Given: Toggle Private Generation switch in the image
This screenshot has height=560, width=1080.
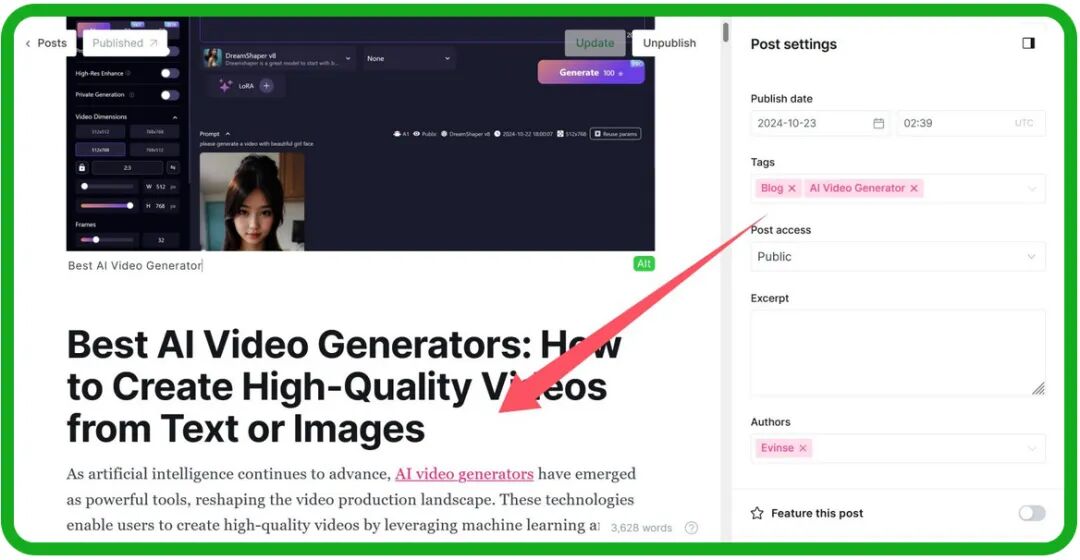Looking at the screenshot, I should click(x=169, y=95).
